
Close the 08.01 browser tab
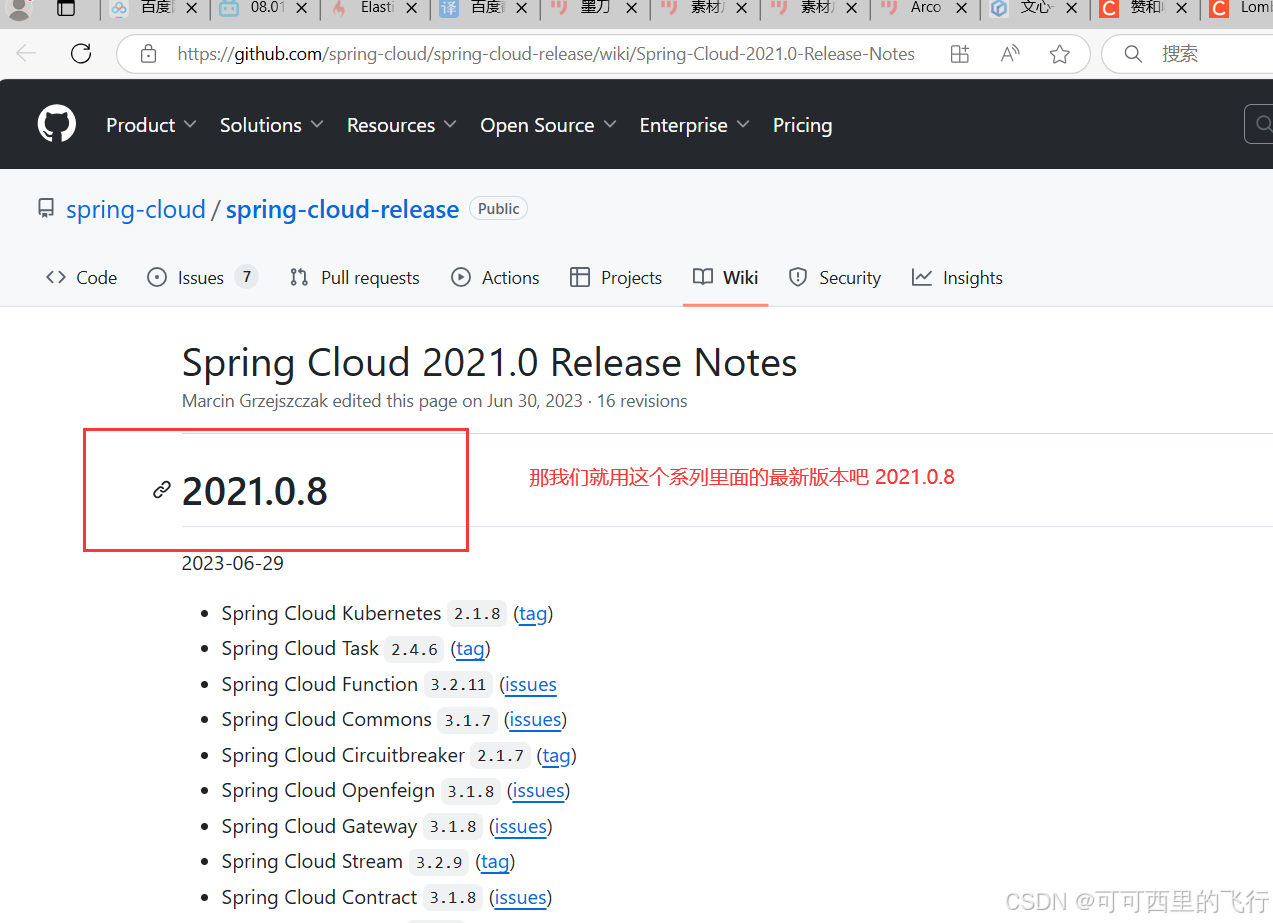pyautogui.click(x=300, y=8)
